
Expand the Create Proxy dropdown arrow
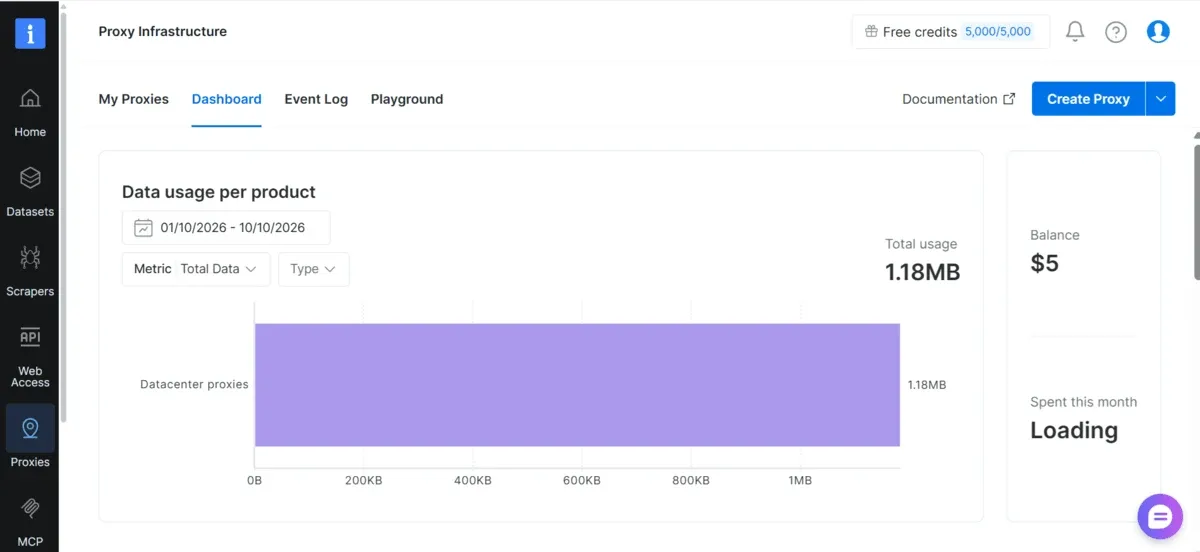1161,99
